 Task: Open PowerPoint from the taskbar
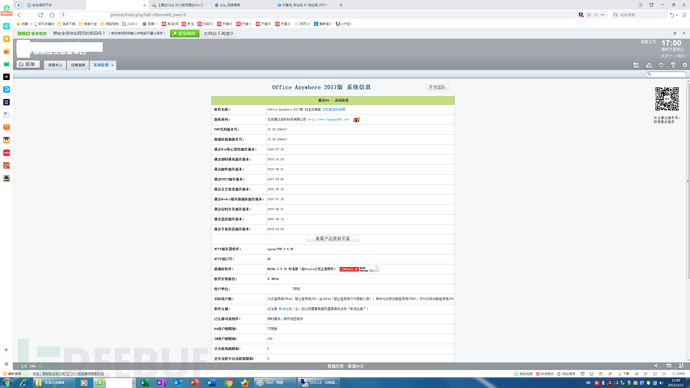click(195, 383)
